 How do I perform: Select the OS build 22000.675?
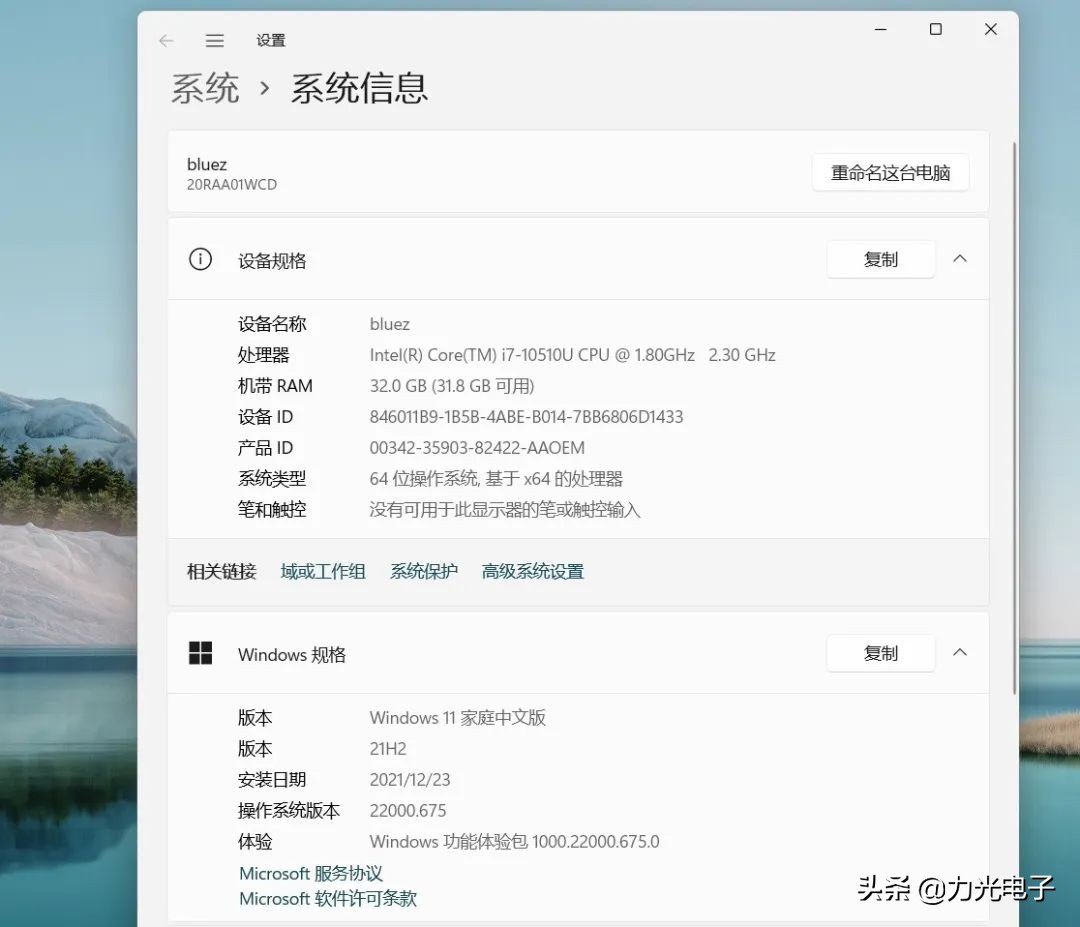coord(408,811)
